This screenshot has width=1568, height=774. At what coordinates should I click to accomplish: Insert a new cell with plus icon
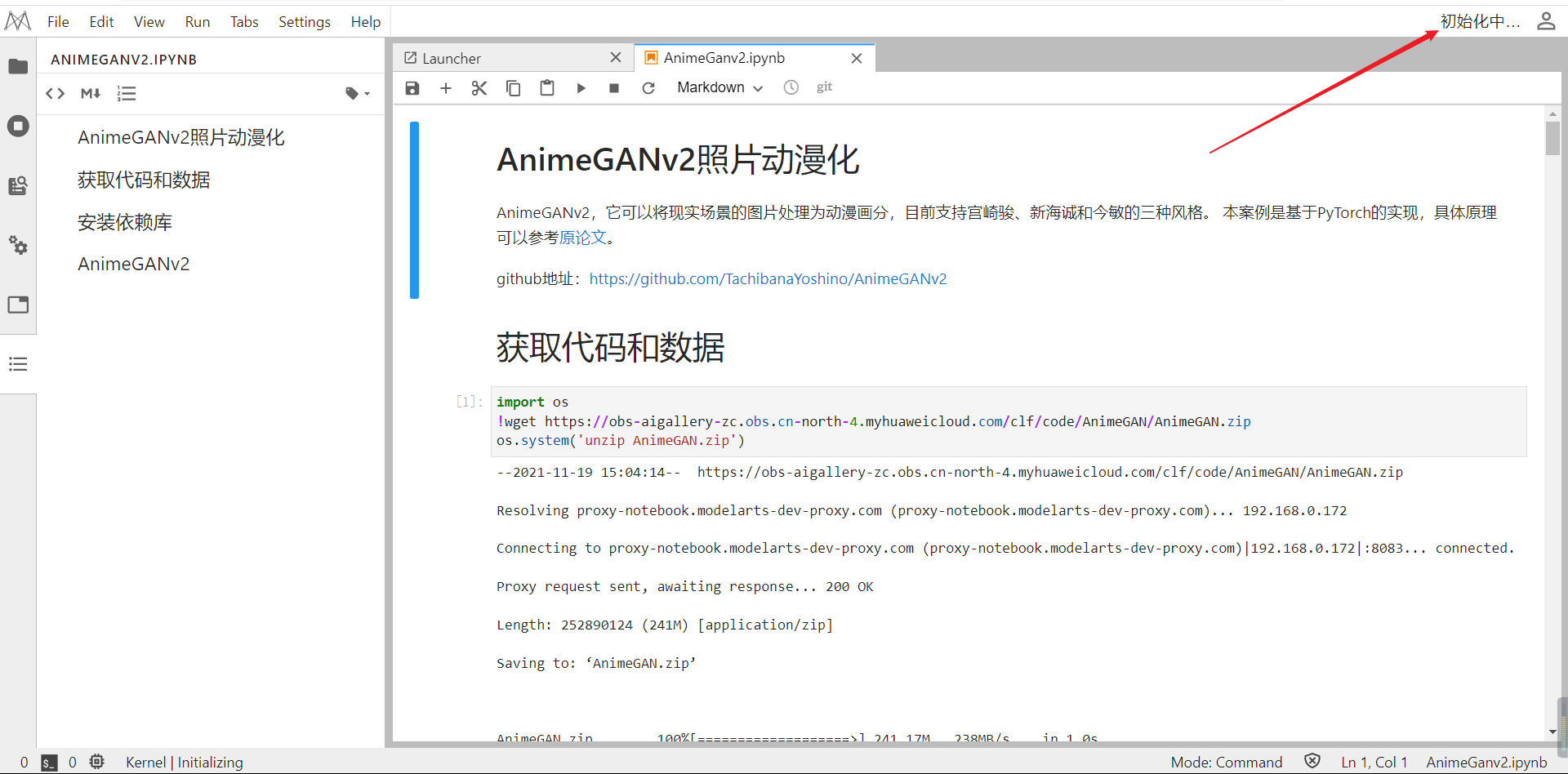click(446, 88)
